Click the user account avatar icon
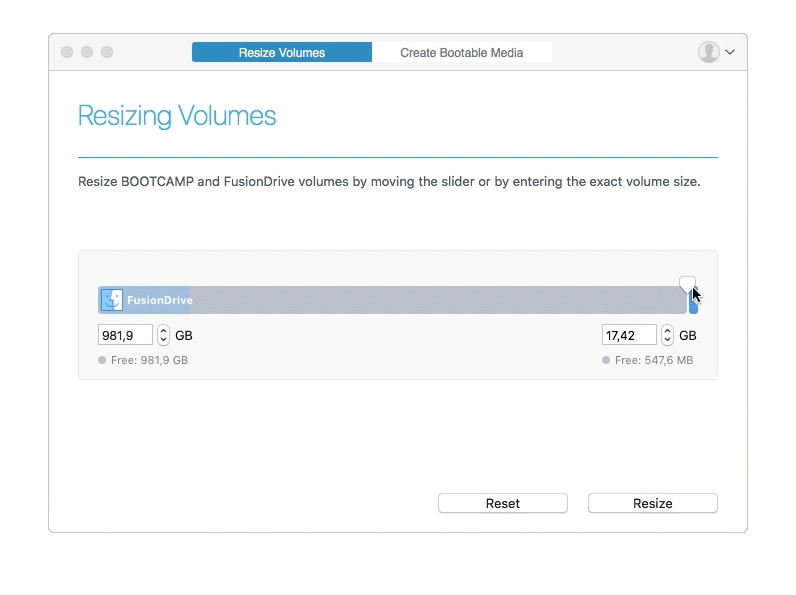 coord(709,52)
